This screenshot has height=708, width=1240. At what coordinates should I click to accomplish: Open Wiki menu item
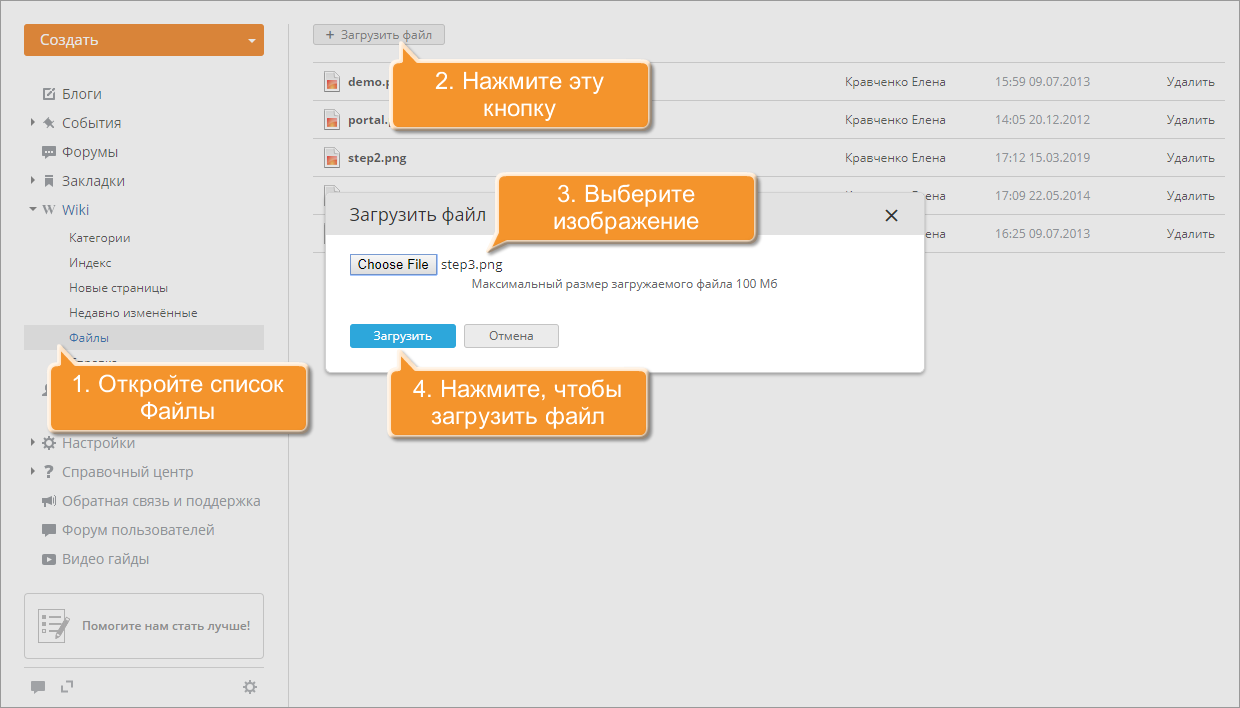pos(75,210)
